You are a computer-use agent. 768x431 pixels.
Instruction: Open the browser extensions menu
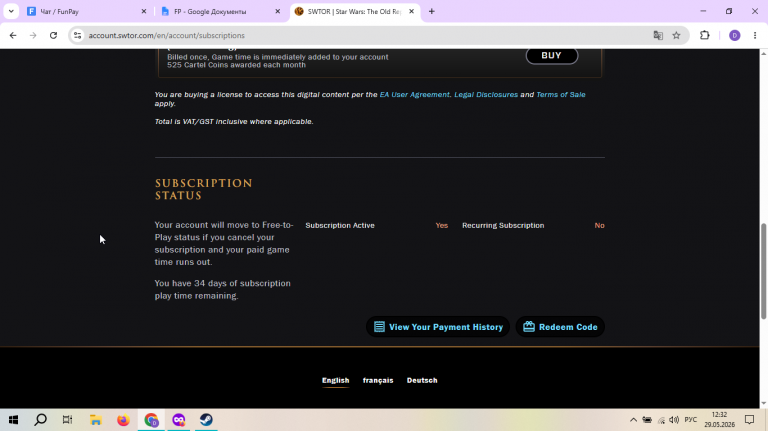pyautogui.click(x=704, y=35)
